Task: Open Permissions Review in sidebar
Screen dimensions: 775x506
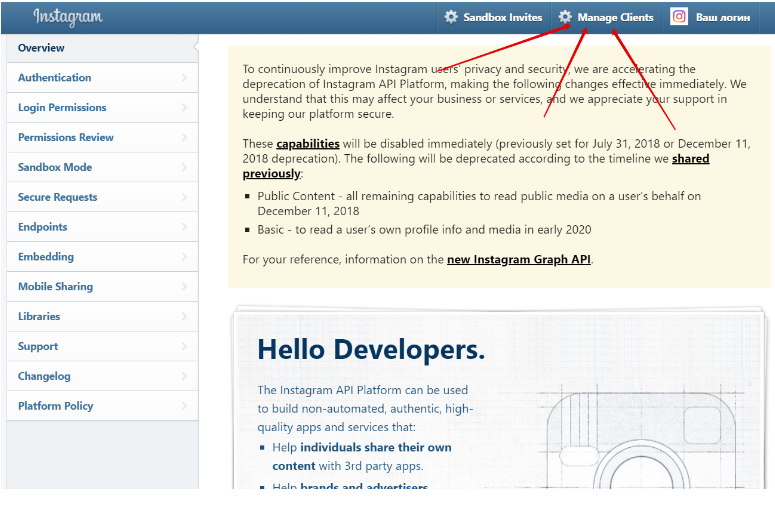Action: click(103, 137)
